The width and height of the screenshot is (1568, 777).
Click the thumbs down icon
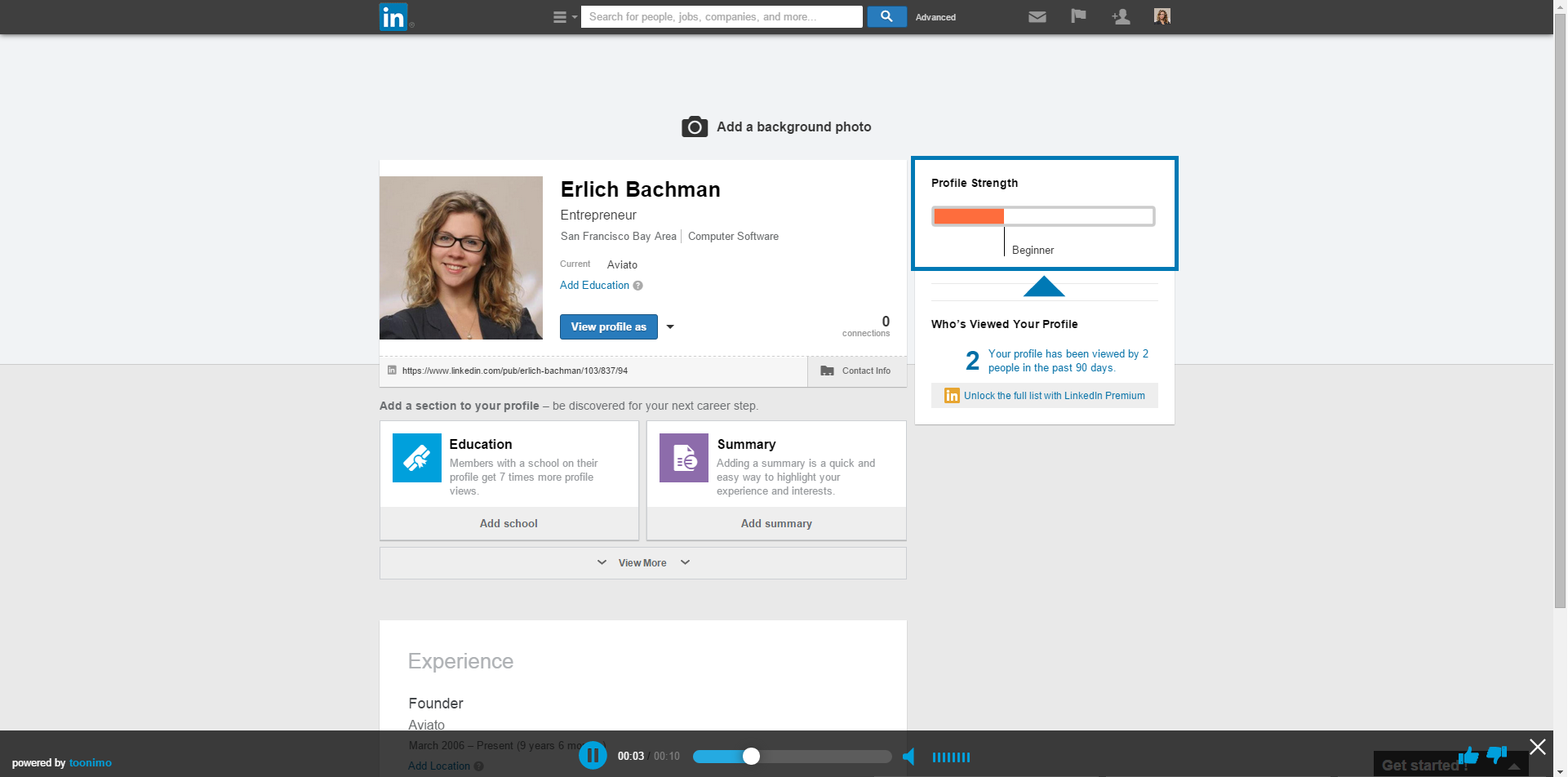[x=1497, y=756]
